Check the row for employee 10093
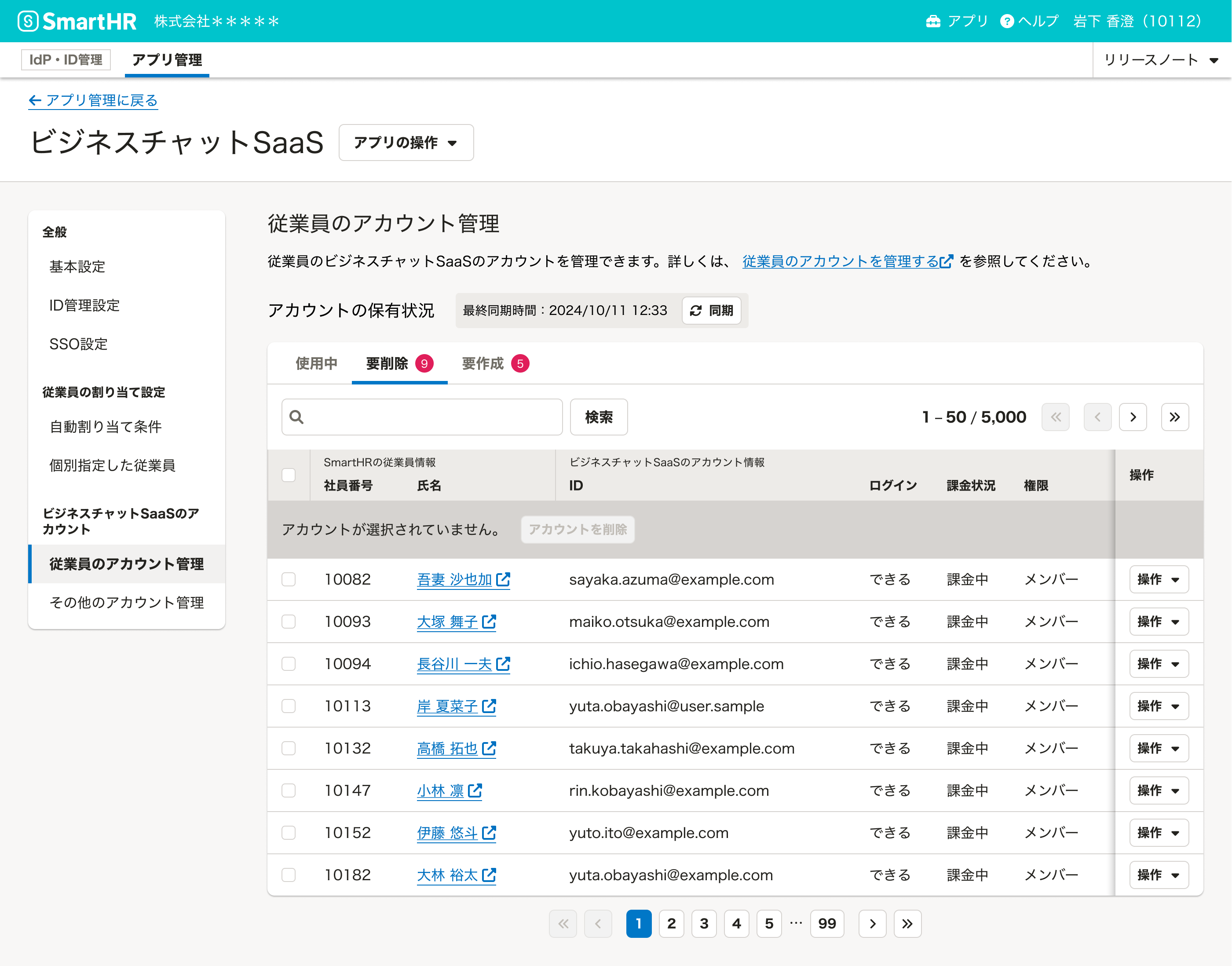This screenshot has width=1232, height=966. (289, 622)
